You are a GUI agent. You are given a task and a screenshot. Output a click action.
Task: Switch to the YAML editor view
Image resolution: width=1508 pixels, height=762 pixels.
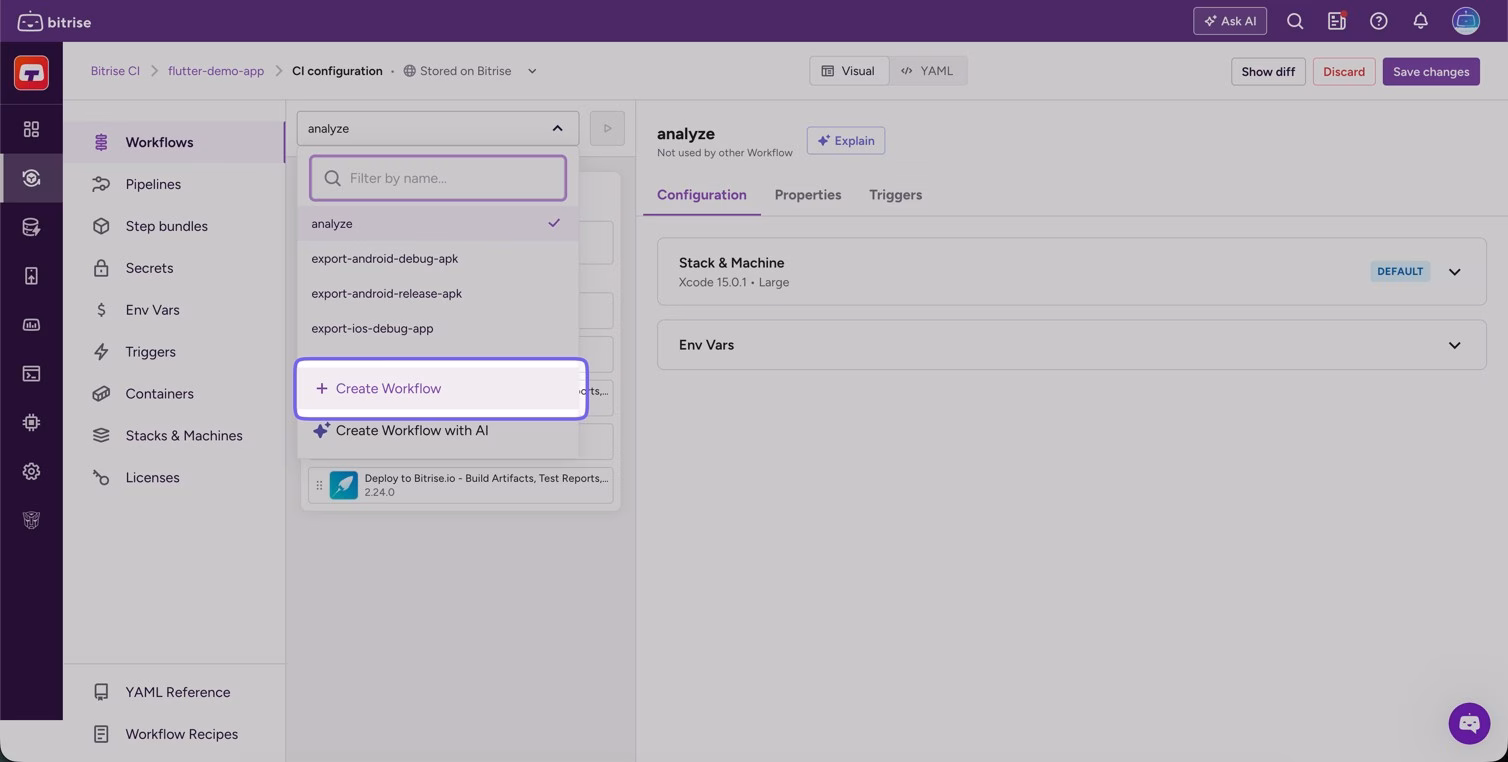point(927,71)
